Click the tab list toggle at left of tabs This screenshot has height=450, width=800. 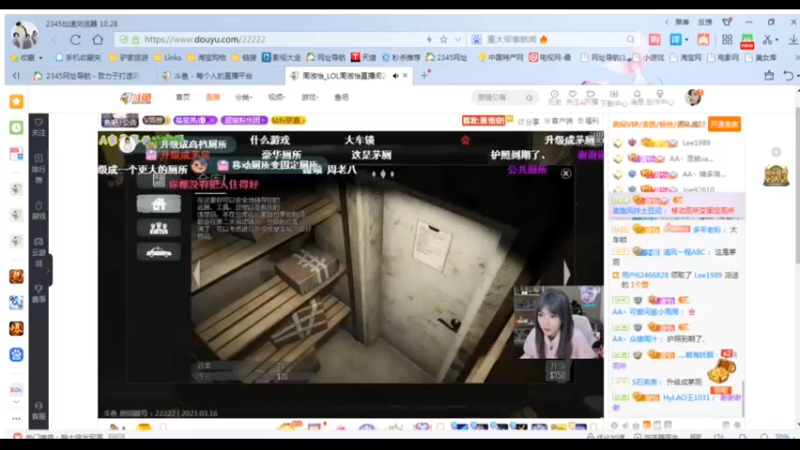(x=16, y=76)
